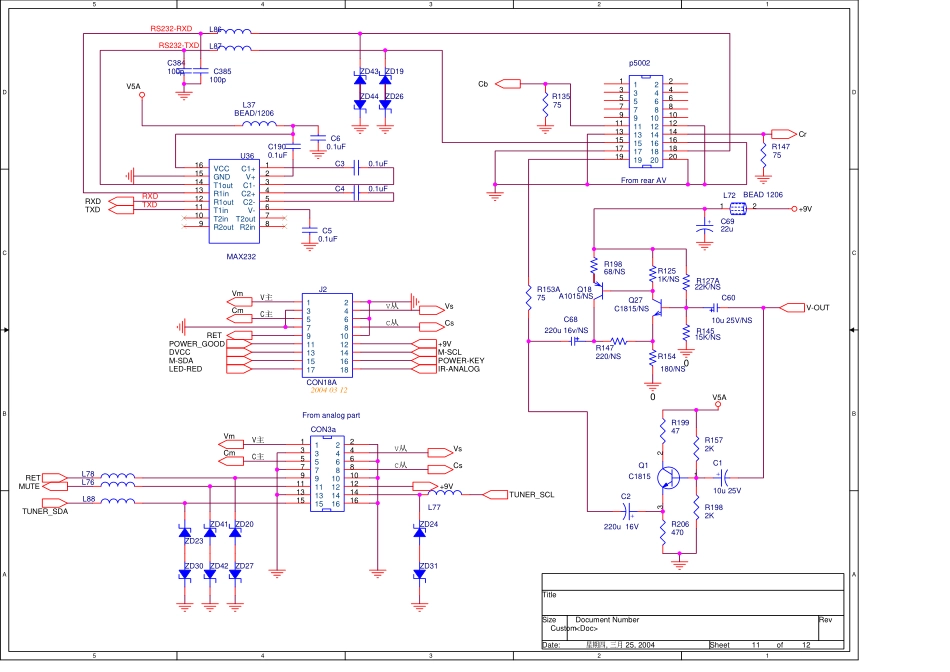Image resolution: width=950 pixels, height=672 pixels.
Task: Click the R199 47 ohm resistor
Action: pyautogui.click(x=663, y=428)
